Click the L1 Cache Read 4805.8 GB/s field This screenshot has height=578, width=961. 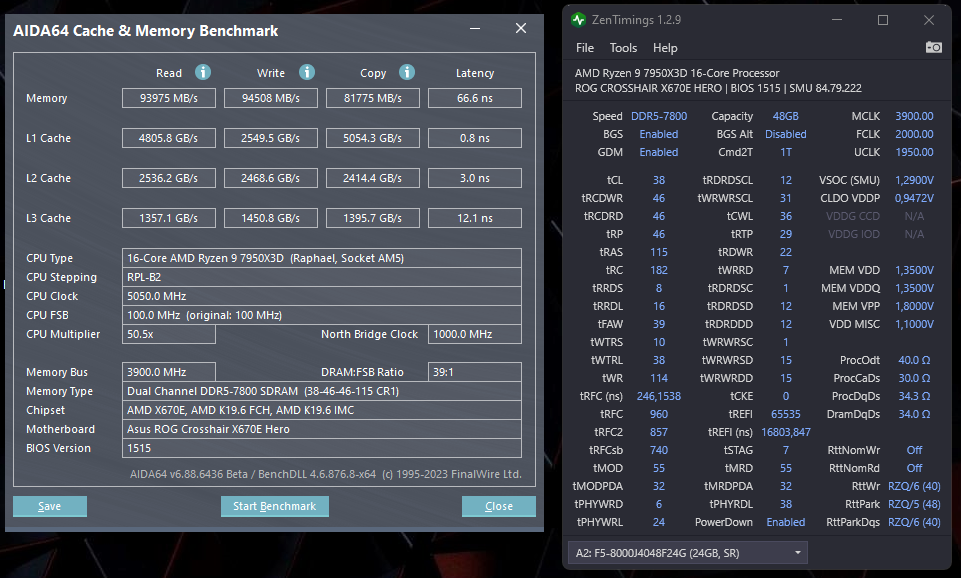point(169,138)
